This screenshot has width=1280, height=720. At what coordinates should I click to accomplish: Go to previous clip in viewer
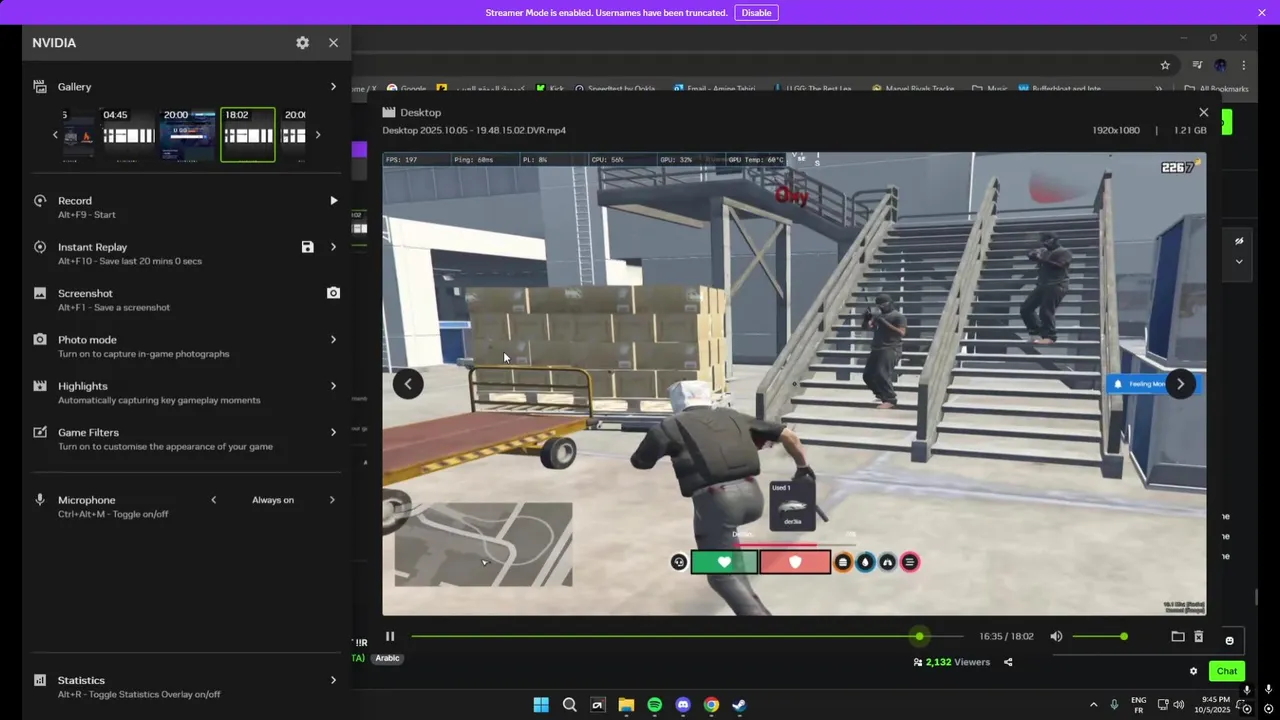pyautogui.click(x=408, y=384)
